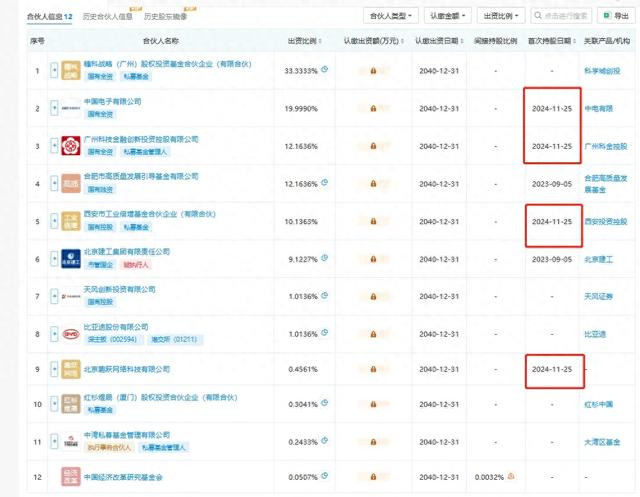Expand row 9 with the plus button
This screenshot has width=640, height=497.
coord(54,369)
